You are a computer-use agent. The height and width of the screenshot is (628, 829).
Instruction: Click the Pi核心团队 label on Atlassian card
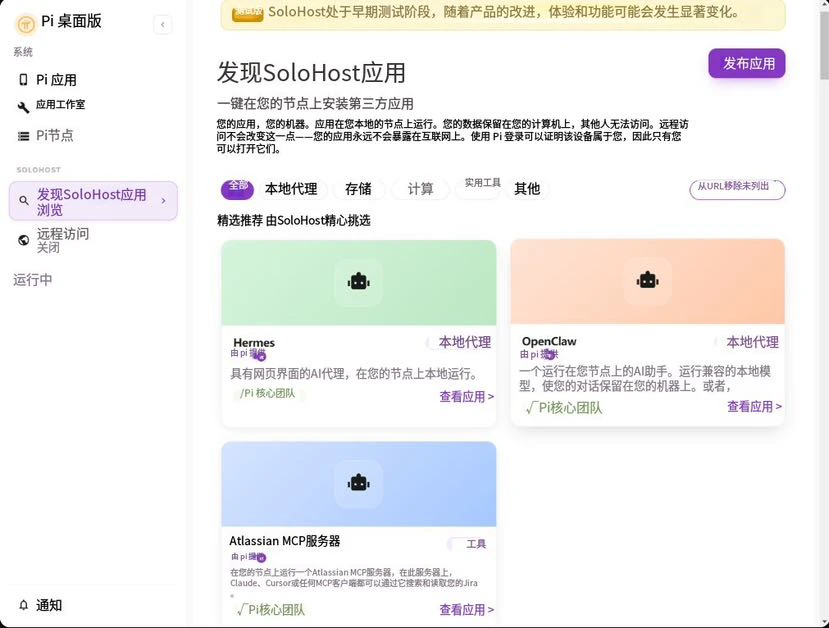pos(271,610)
